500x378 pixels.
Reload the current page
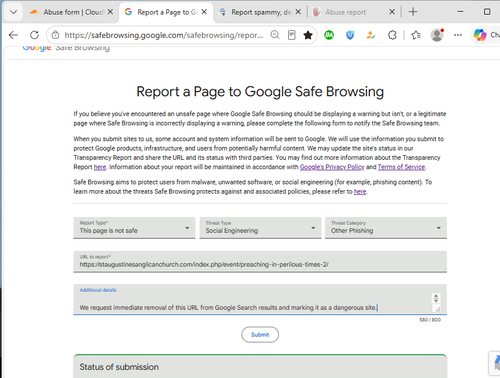click(x=34, y=35)
